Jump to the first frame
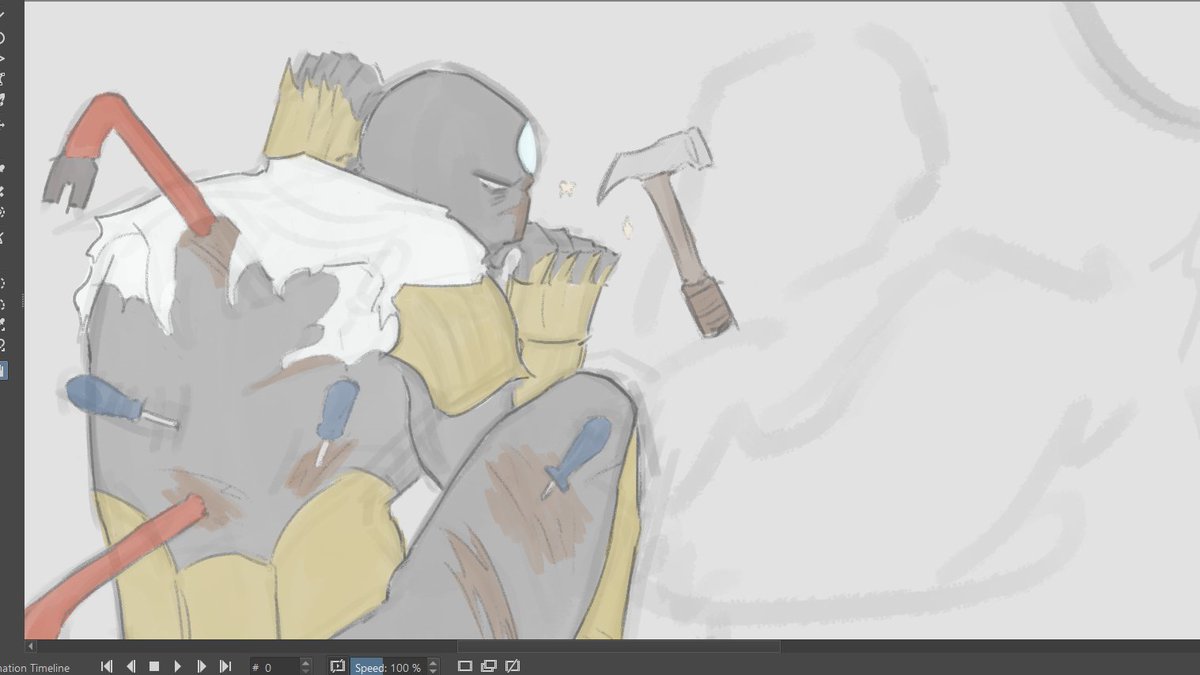Image resolution: width=1200 pixels, height=675 pixels. [107, 666]
